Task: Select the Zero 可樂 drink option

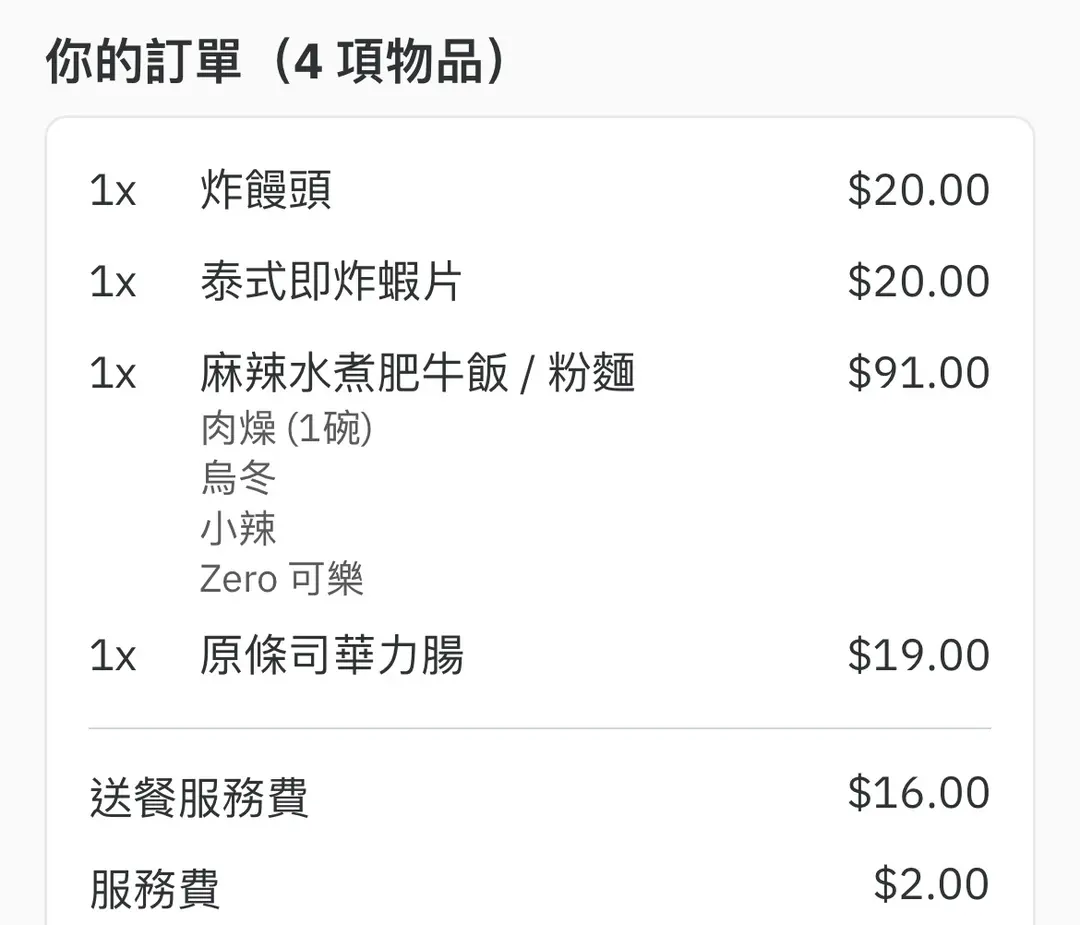Action: 282,579
